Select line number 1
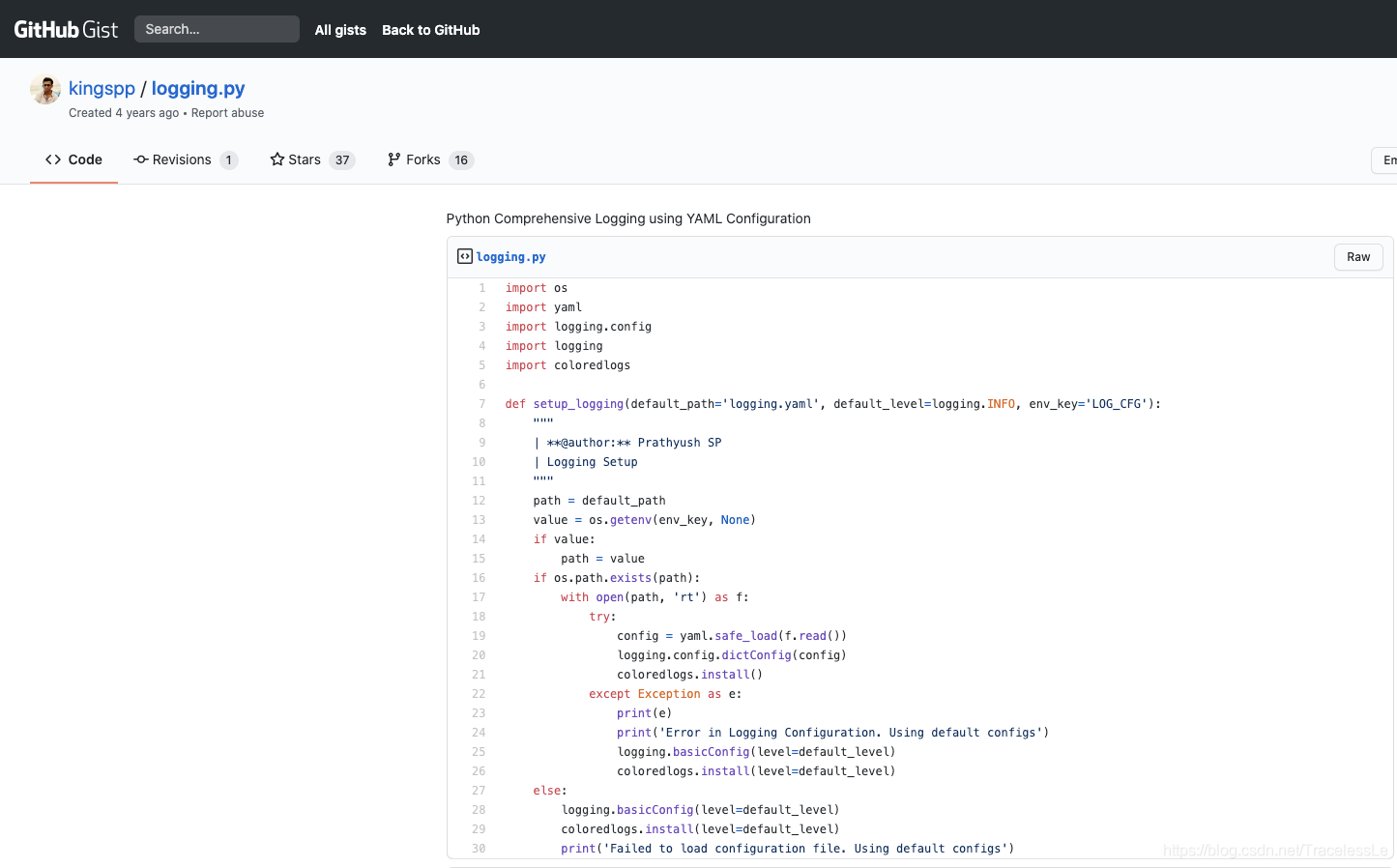Screen dimensions: 1397x868 (x=482, y=288)
